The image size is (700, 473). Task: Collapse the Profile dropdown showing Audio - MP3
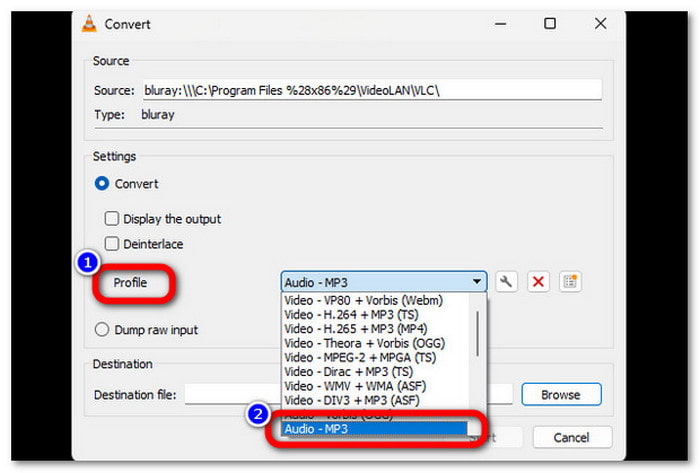click(384, 282)
